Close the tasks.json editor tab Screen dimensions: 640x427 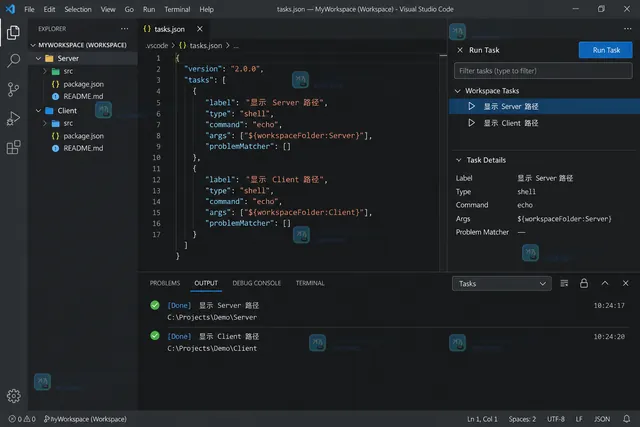tap(200, 29)
